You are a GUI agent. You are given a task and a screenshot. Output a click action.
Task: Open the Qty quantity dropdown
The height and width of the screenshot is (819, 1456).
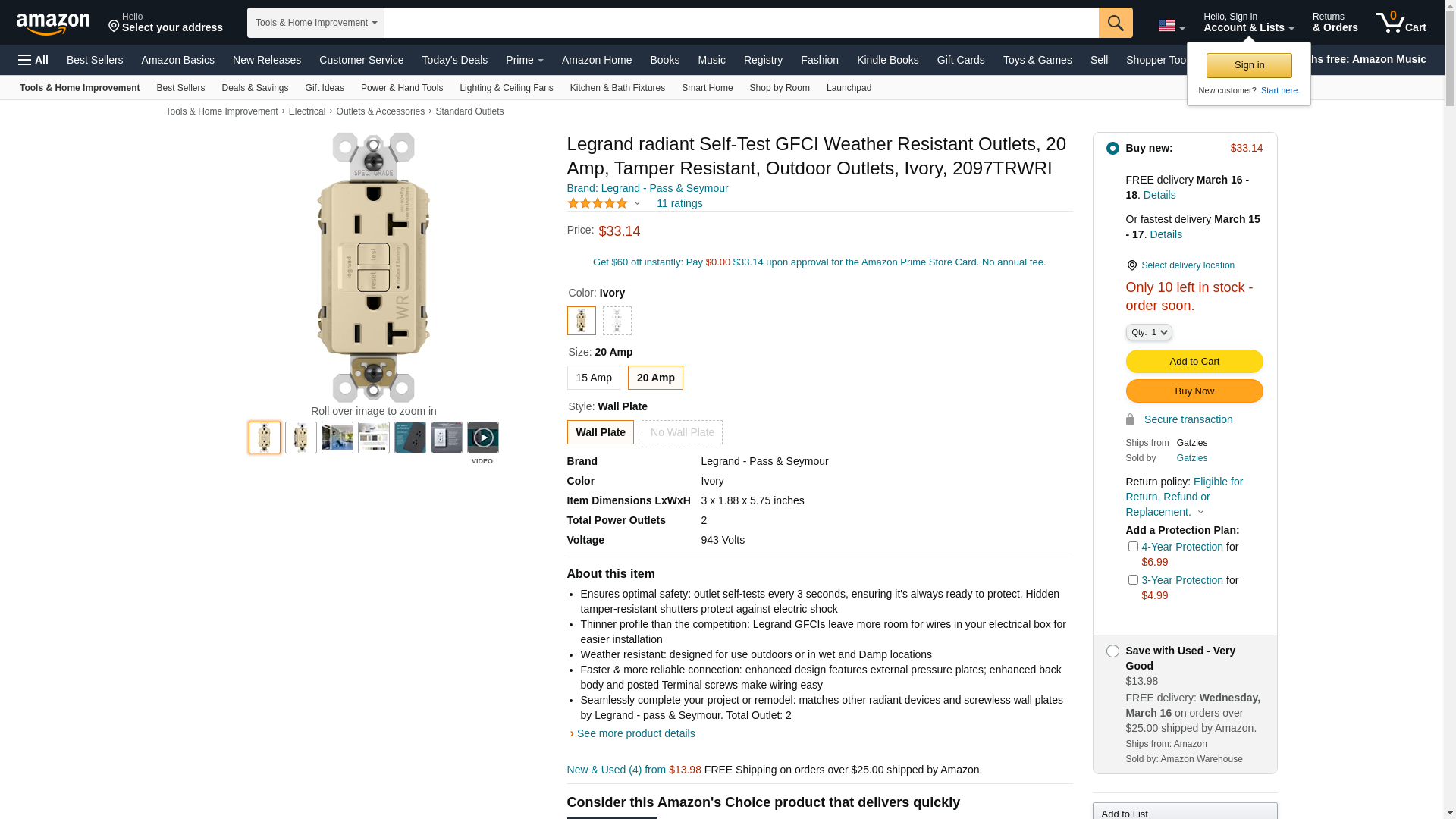click(1148, 332)
